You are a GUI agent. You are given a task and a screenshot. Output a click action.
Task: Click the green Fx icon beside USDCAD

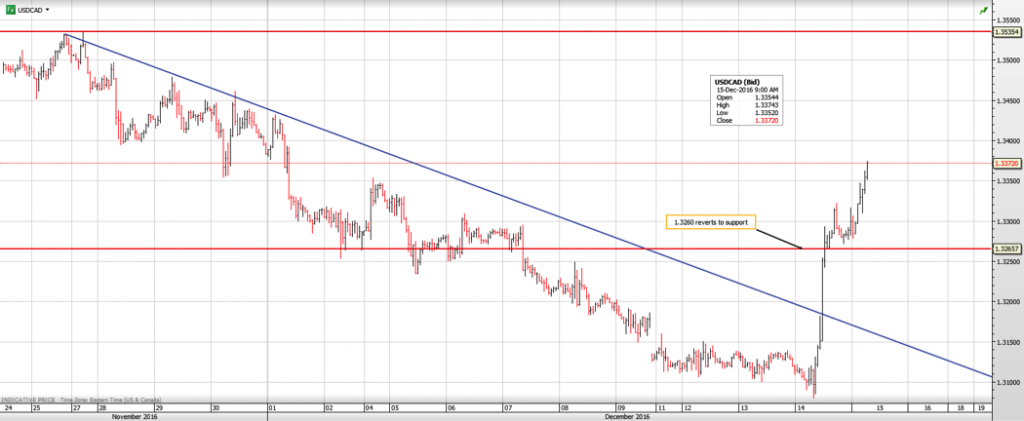tap(8, 9)
